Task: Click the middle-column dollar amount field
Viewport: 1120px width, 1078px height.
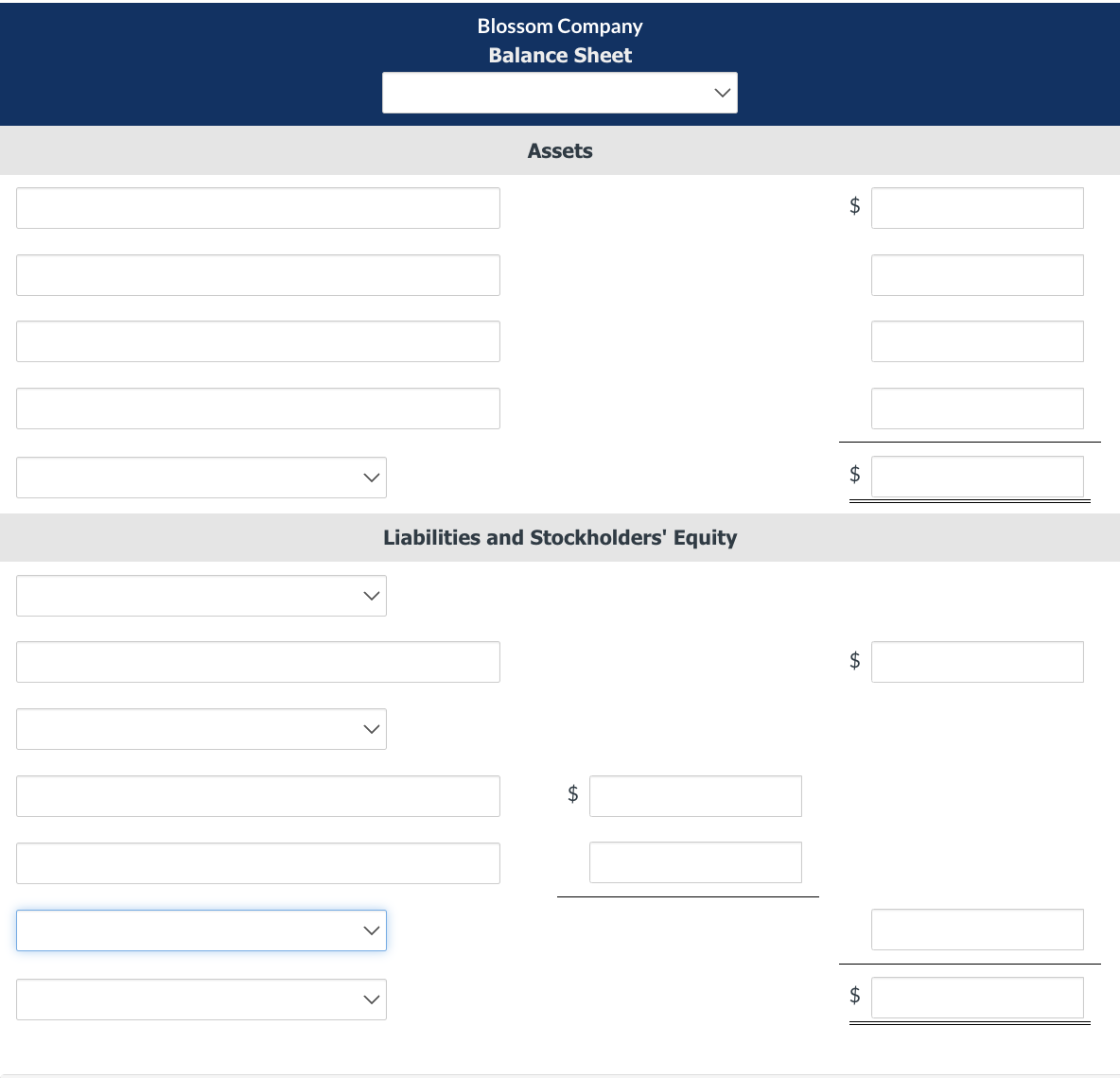Action: pyautogui.click(x=695, y=795)
